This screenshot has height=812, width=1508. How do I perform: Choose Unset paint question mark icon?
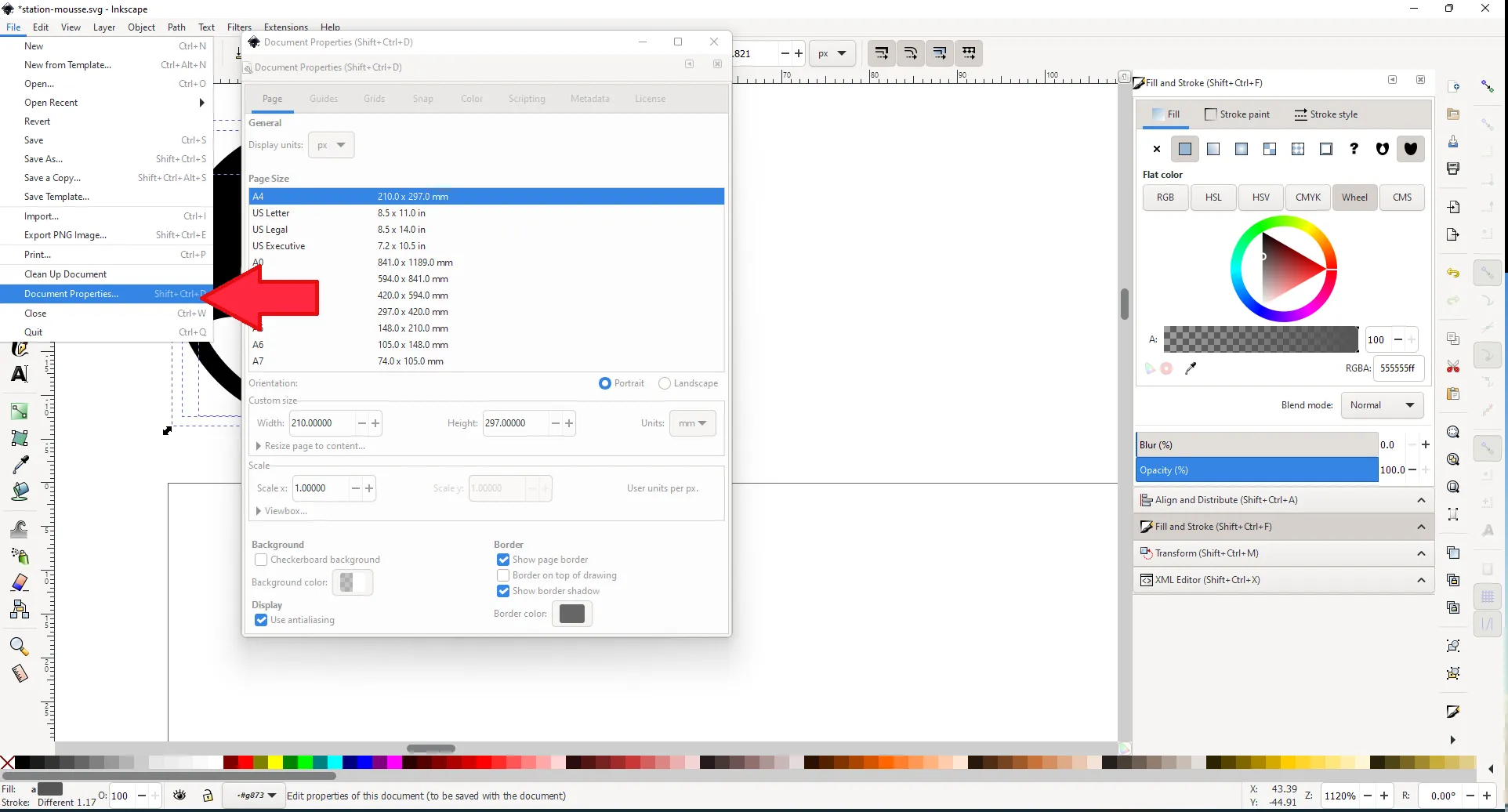click(1354, 149)
